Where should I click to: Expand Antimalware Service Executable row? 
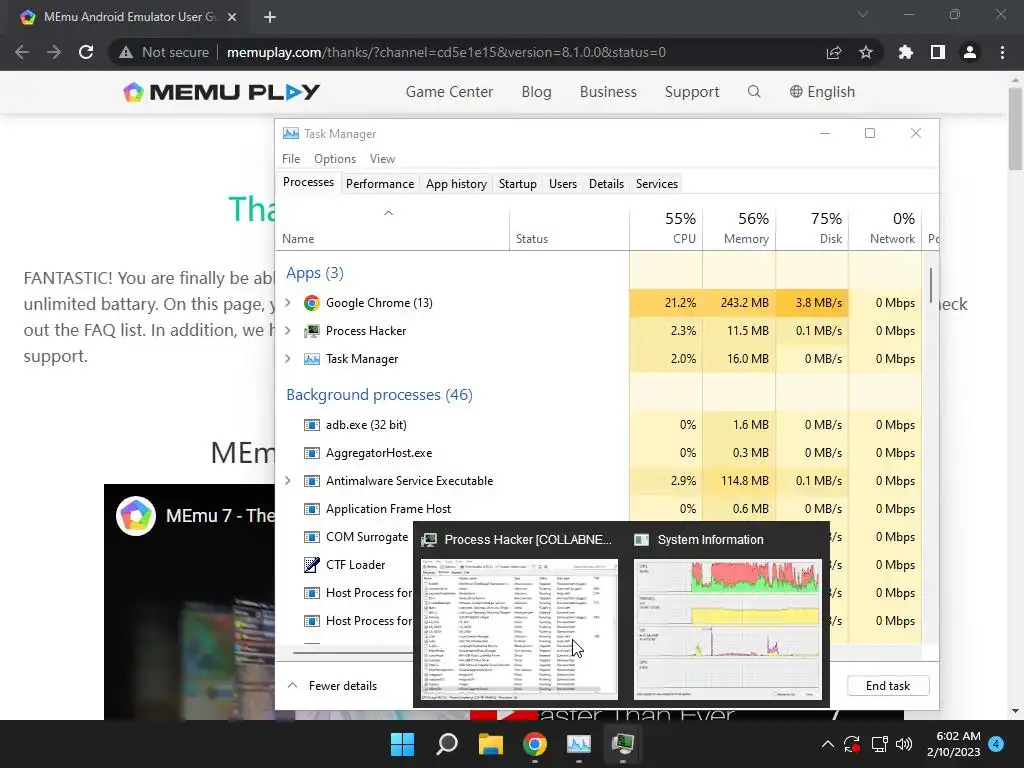coord(288,481)
